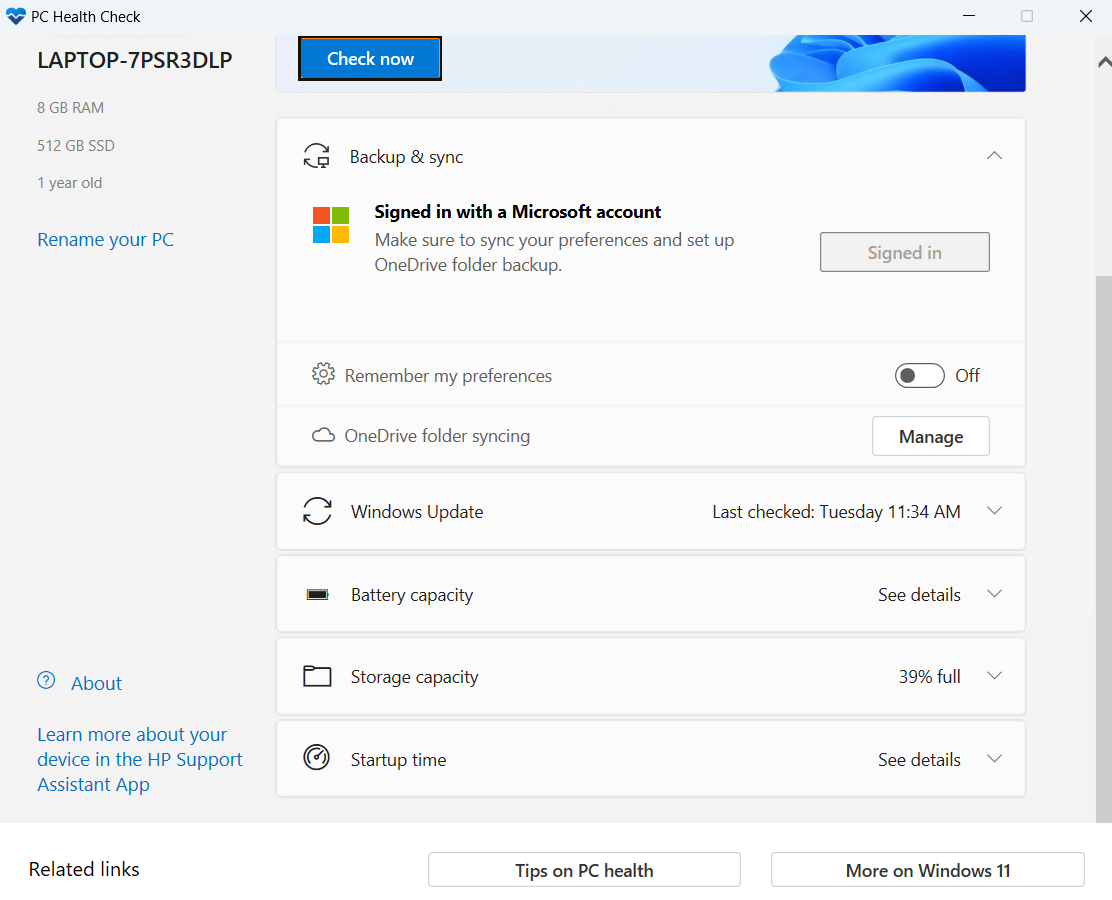Toggle Remember my preferences switch
1112x900 pixels.
[919, 375]
